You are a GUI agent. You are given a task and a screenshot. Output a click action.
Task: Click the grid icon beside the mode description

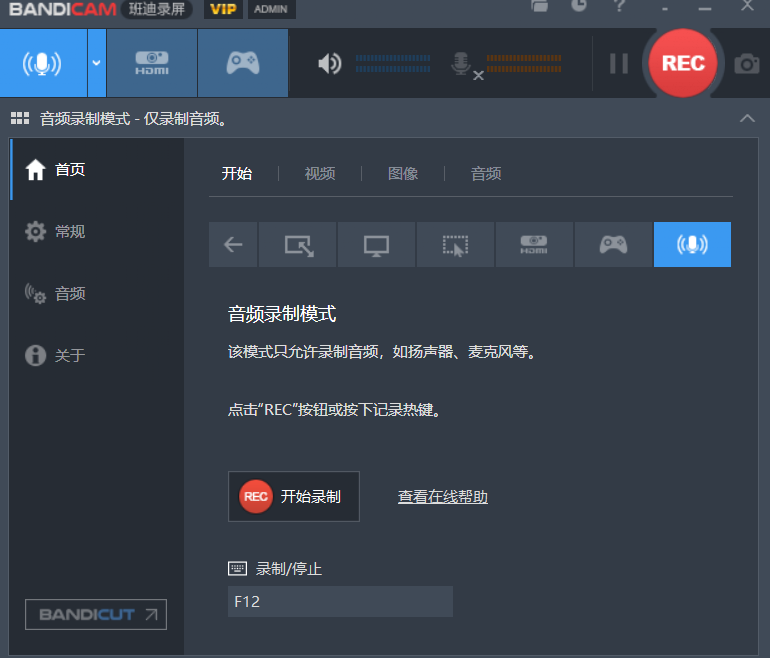click(20, 118)
